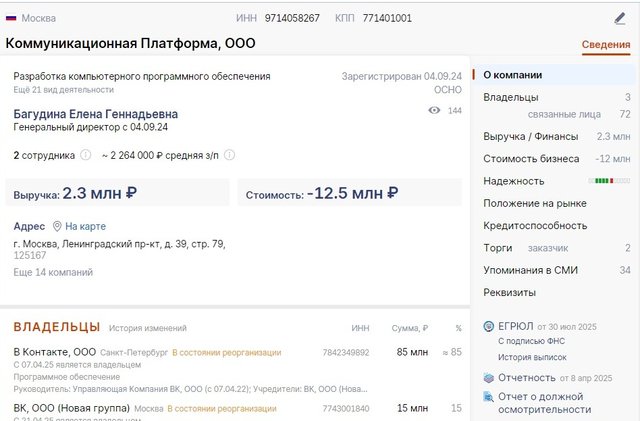Viewport: 640px width, 421px height.
Task: Click В состоянии реорганизации status of В Контакте
Action: (x=227, y=352)
